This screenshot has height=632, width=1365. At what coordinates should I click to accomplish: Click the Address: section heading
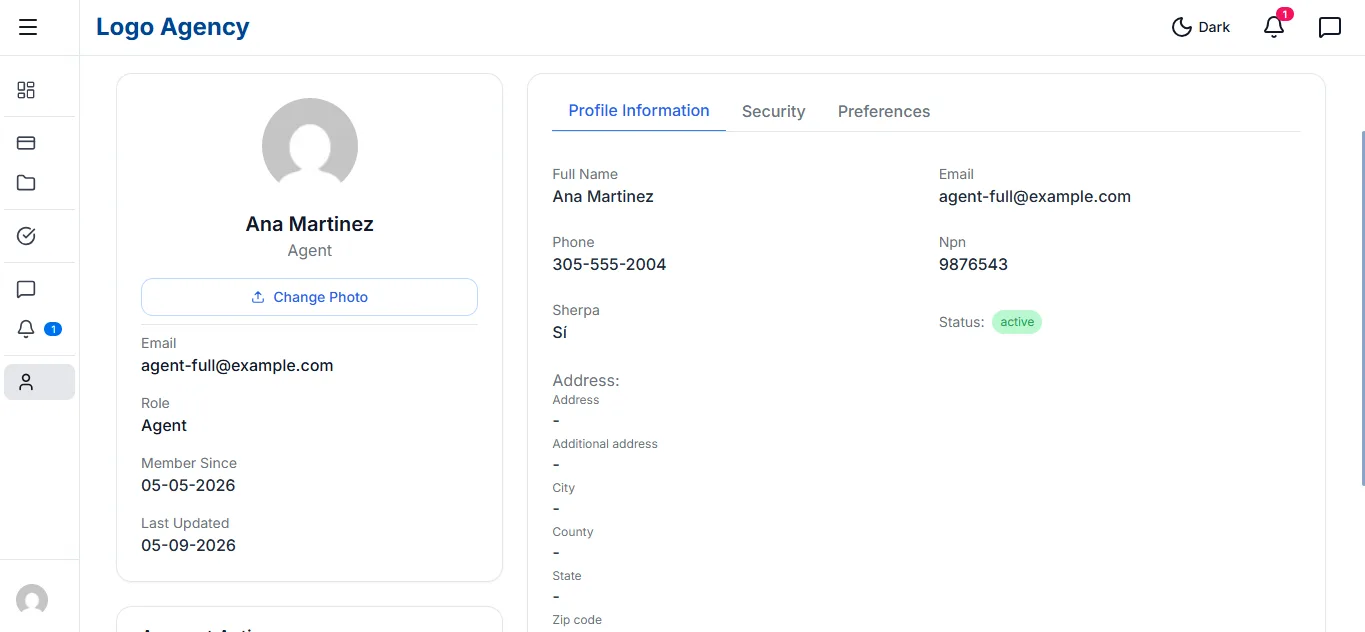[586, 381]
